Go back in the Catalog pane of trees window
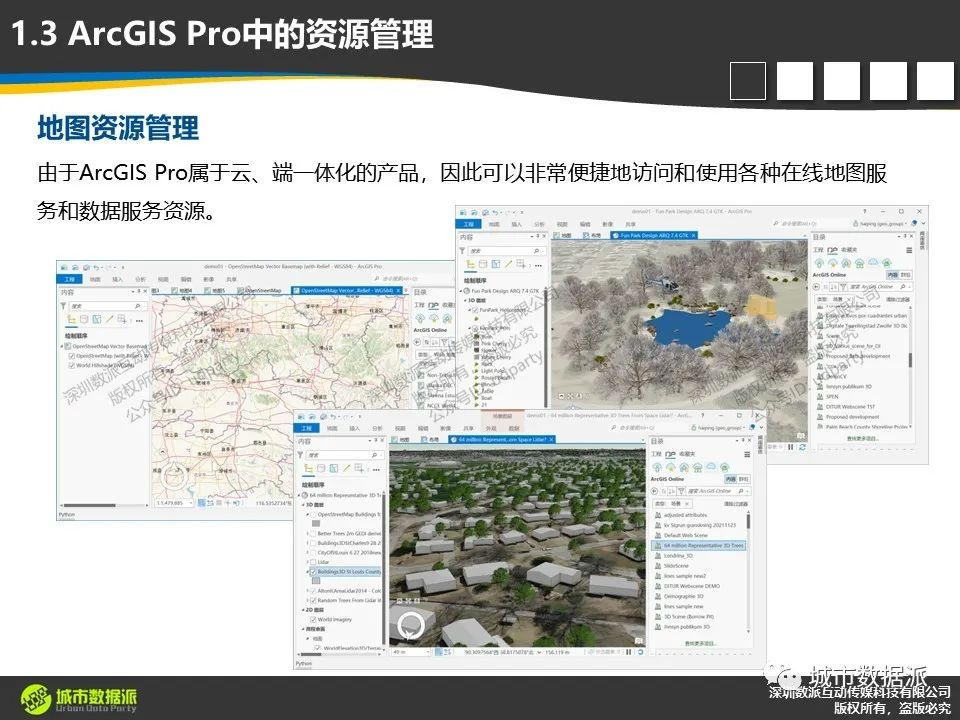960x720 pixels. tap(654, 491)
